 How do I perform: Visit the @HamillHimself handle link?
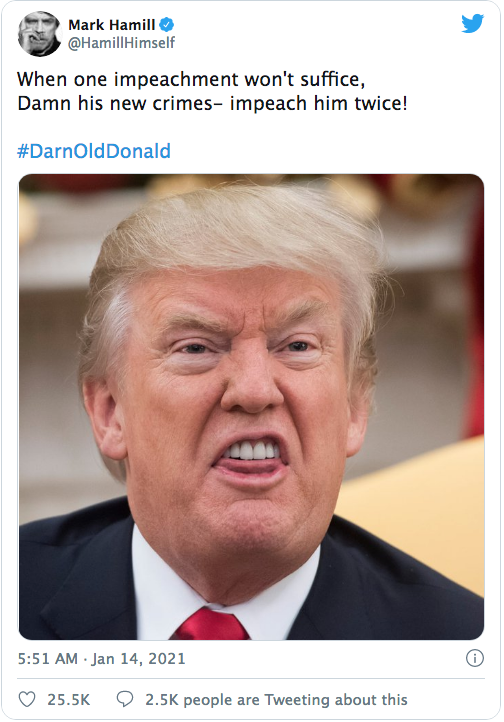pyautogui.click(x=122, y=43)
